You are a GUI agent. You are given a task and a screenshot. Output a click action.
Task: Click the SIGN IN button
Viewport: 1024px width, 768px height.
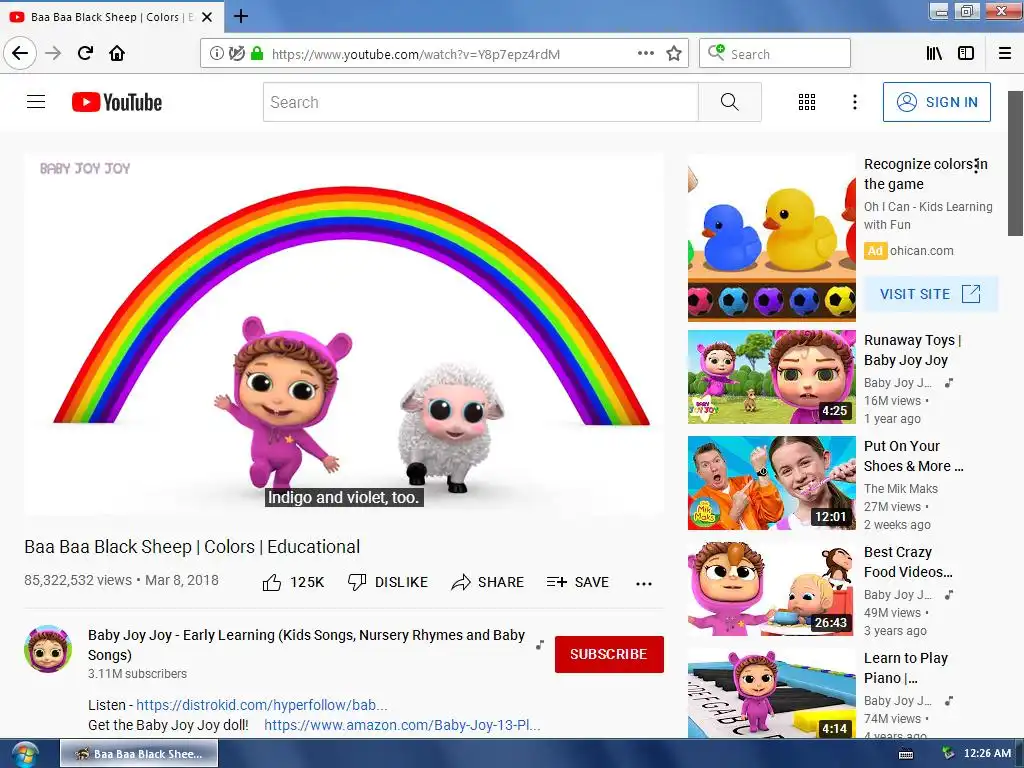pos(936,102)
